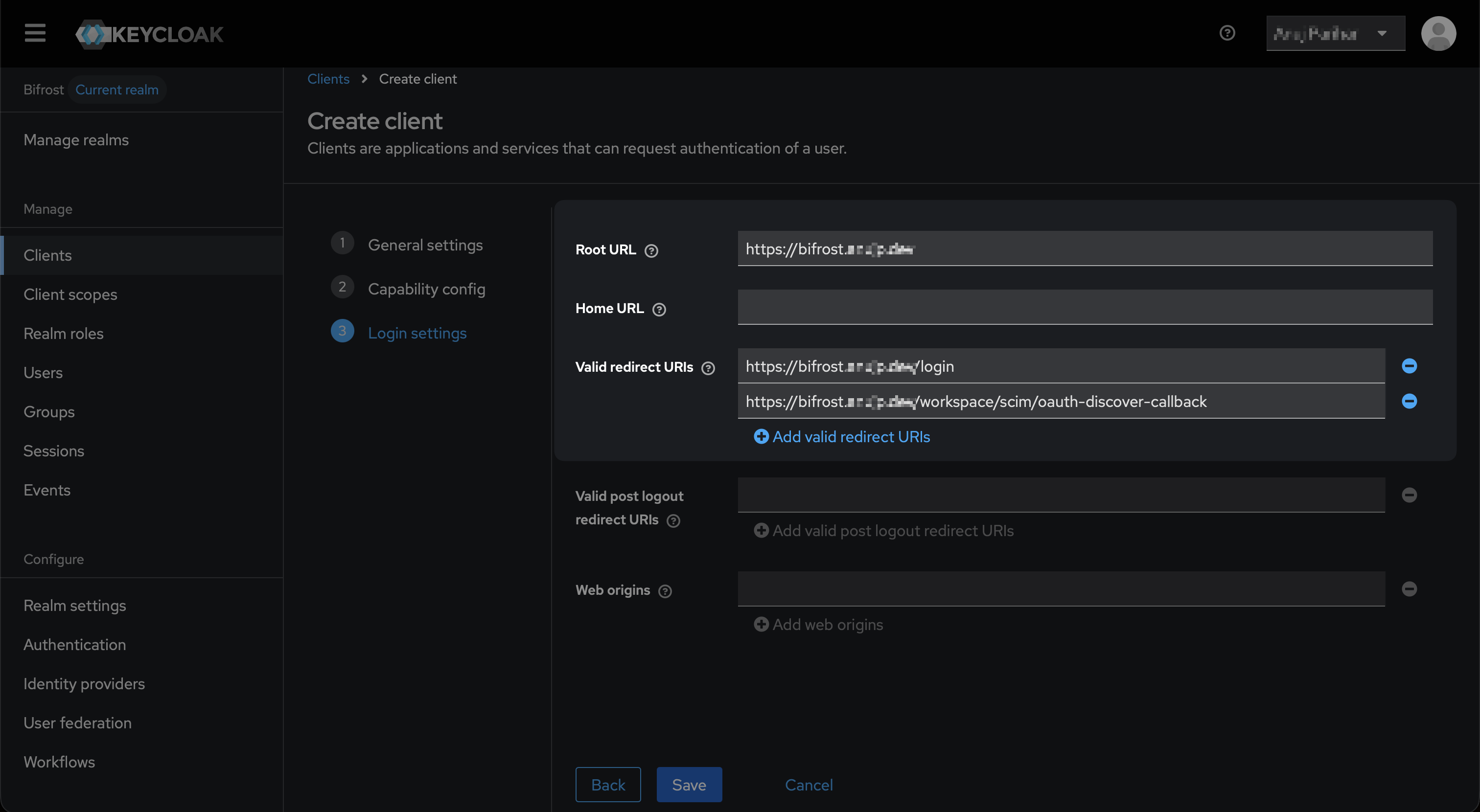
Task: Click the Back button
Action: (x=608, y=785)
